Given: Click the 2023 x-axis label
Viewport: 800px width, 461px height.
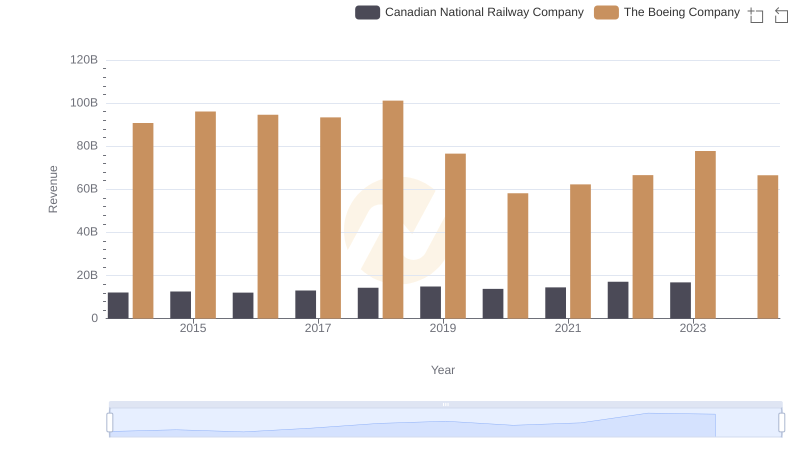Looking at the screenshot, I should click(693, 328).
